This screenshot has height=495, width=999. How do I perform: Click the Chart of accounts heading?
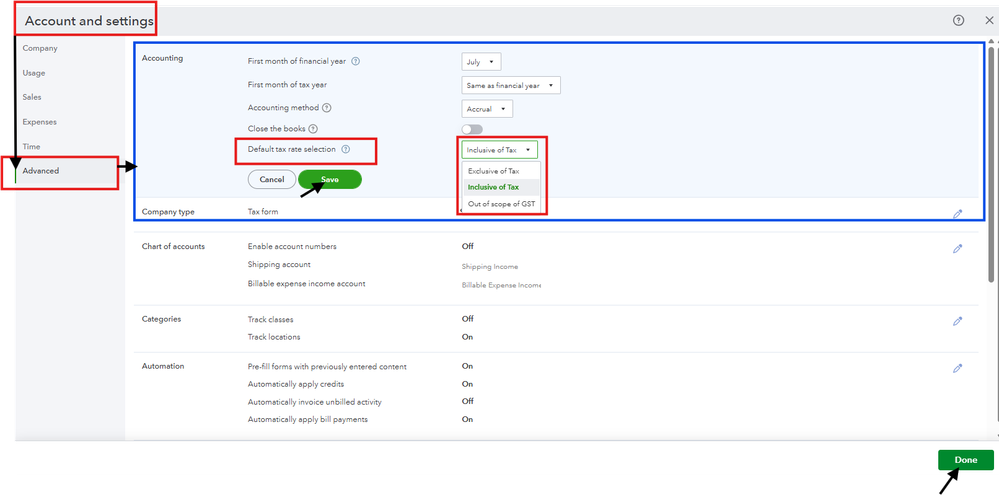[x=173, y=246]
